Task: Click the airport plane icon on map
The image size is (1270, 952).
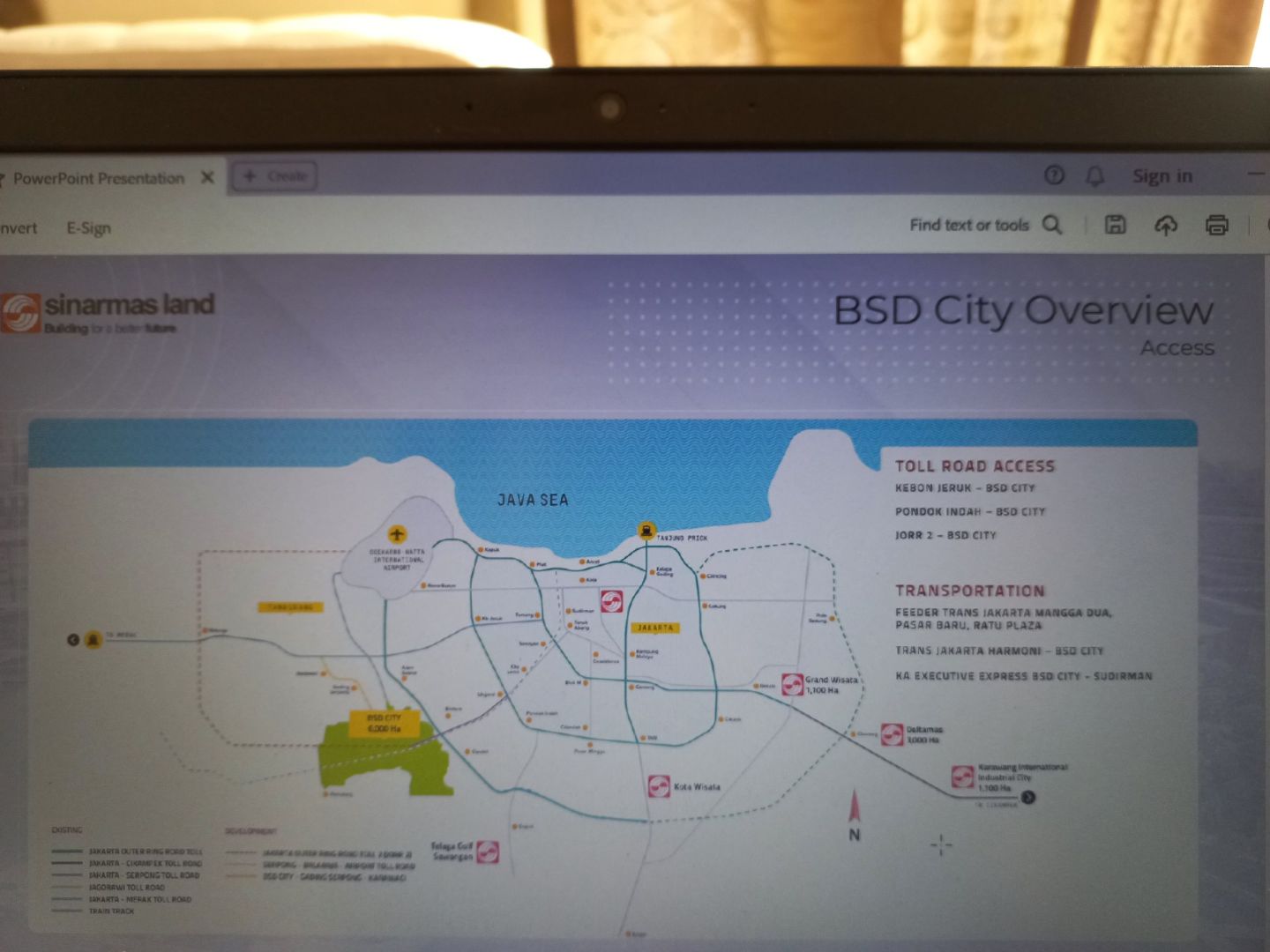Action: 397,534
